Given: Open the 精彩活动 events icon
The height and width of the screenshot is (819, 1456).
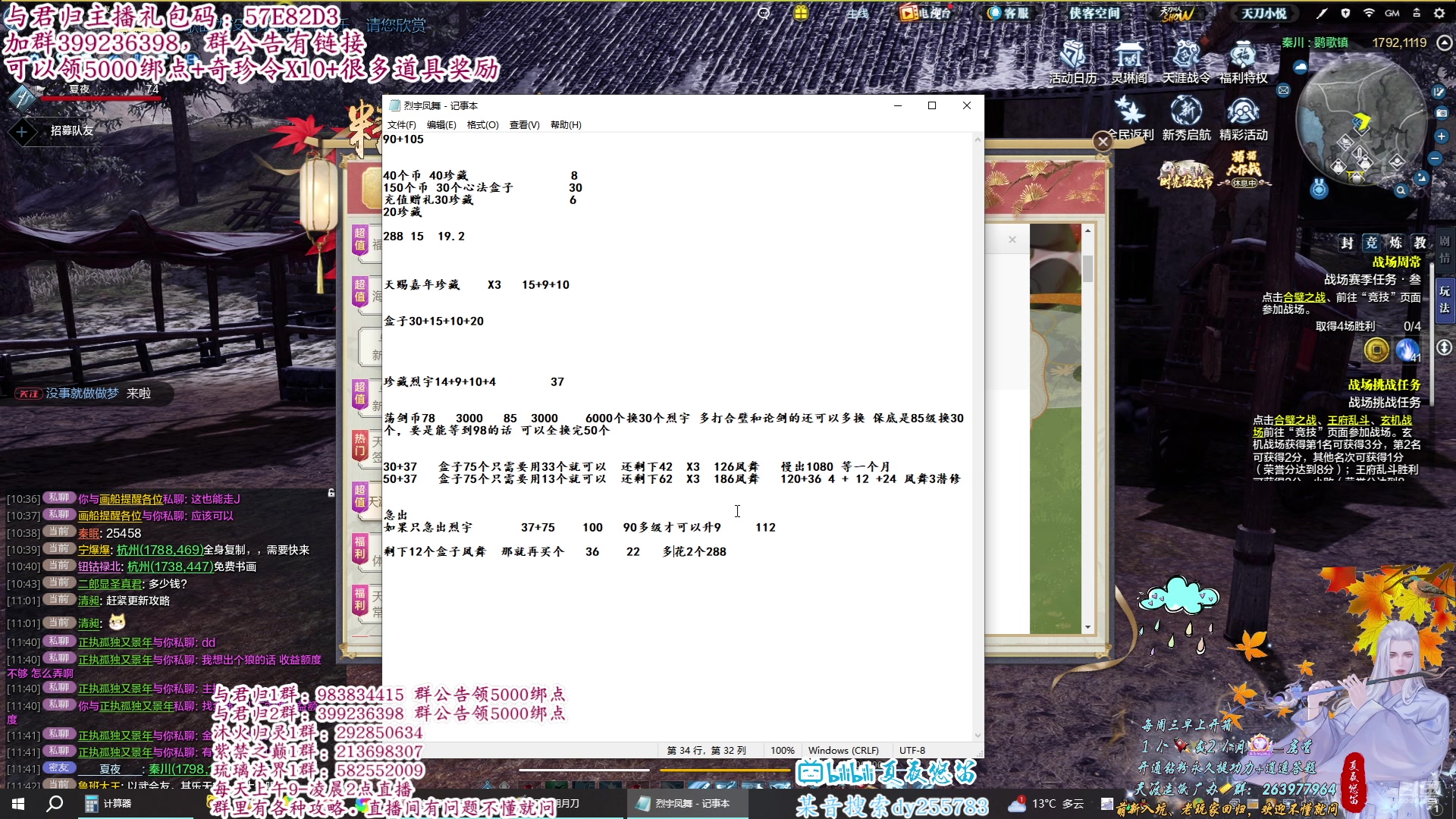Looking at the screenshot, I should pos(1244,119).
